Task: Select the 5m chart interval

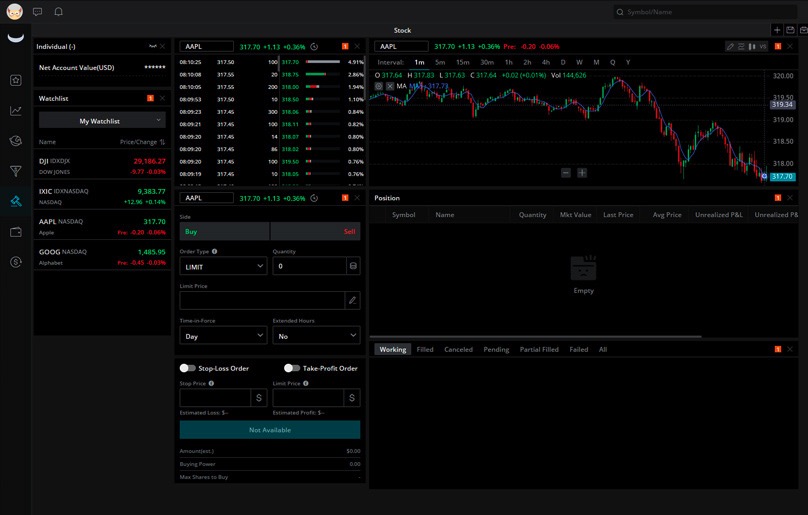Action: click(440, 62)
